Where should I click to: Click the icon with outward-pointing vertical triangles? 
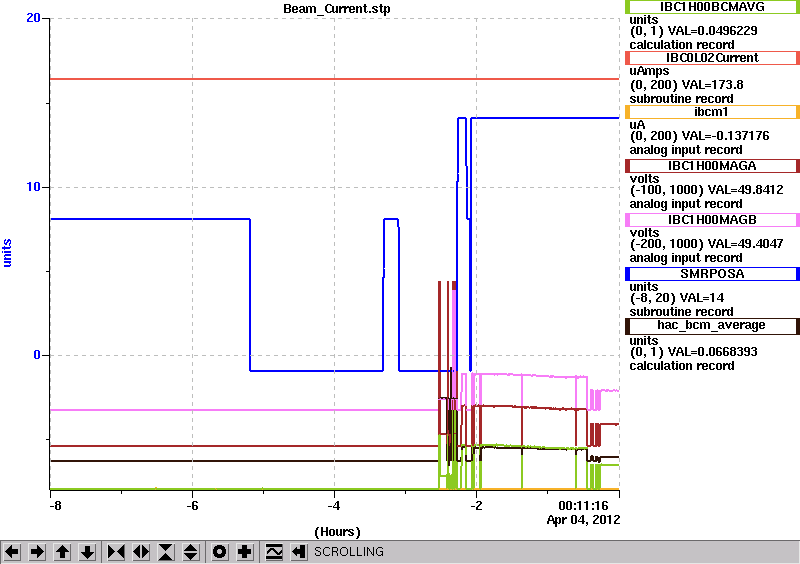191,552
